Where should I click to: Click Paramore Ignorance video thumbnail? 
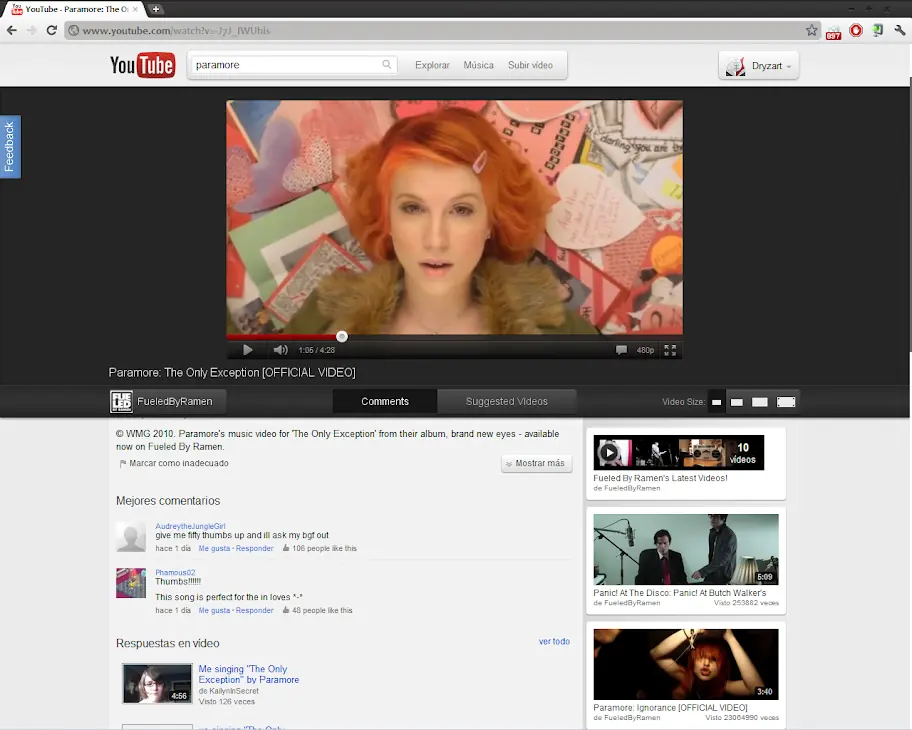686,664
